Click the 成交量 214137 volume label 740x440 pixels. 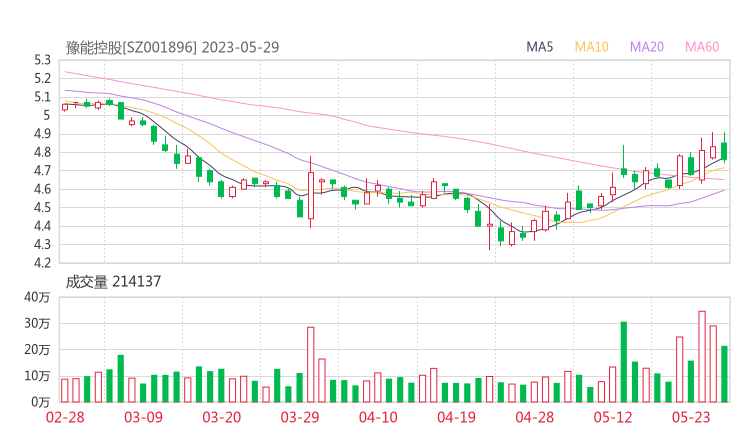[113, 282]
